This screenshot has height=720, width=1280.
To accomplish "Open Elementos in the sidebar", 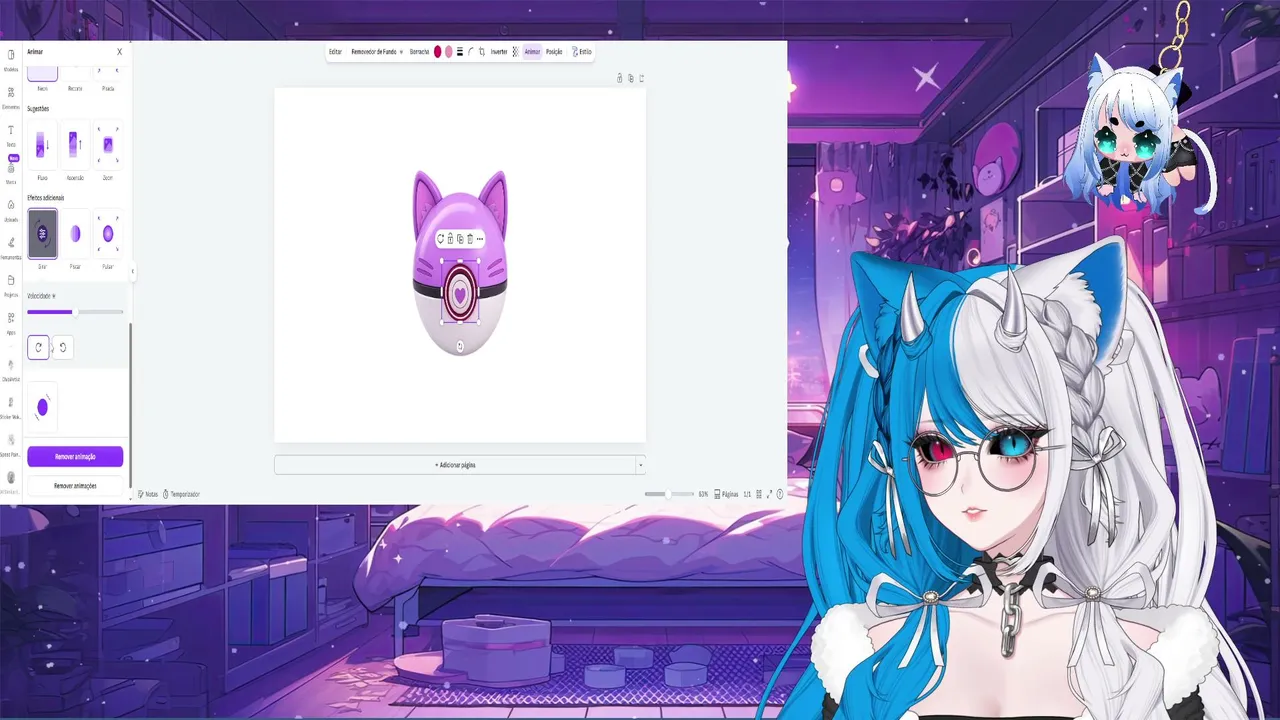I will (x=11, y=97).
